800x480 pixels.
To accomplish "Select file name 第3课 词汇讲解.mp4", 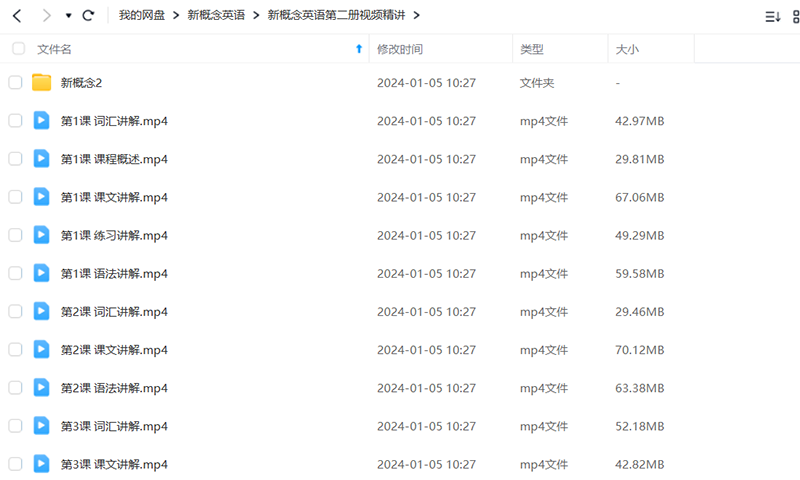I will (114, 427).
